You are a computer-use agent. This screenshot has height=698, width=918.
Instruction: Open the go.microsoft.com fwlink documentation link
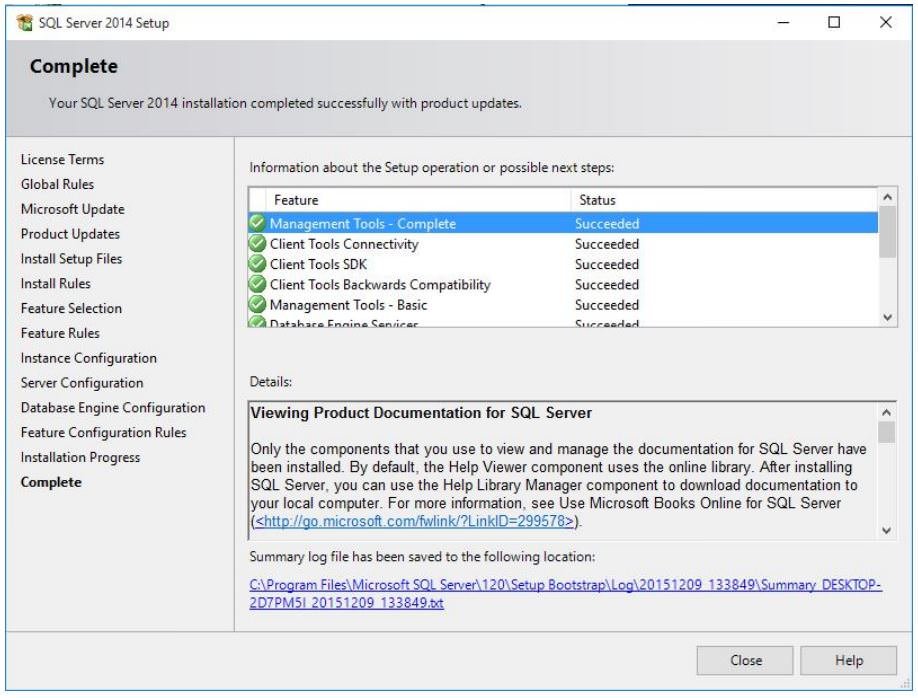pyautogui.click(x=414, y=521)
